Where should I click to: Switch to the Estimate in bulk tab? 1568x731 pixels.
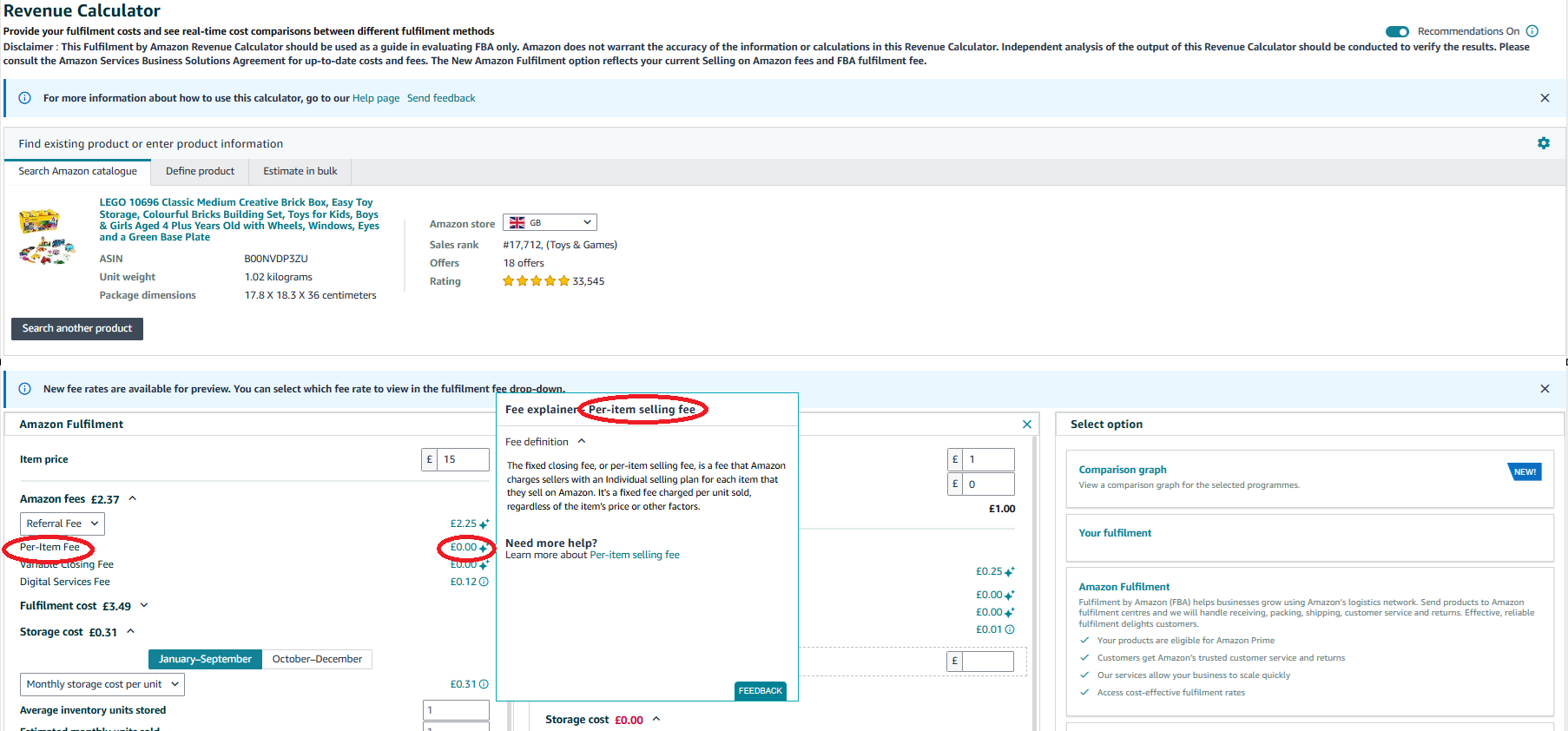pyautogui.click(x=300, y=171)
